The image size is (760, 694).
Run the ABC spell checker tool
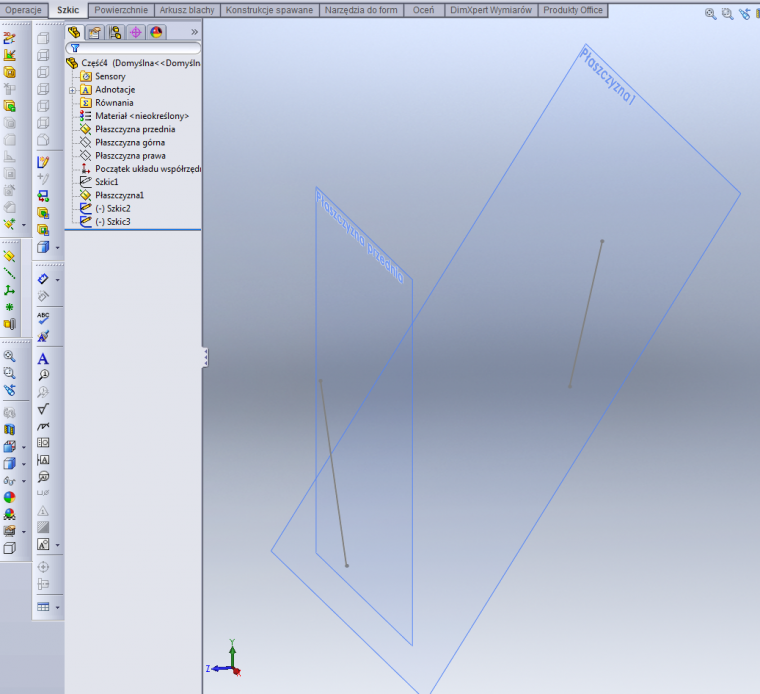pos(43,318)
